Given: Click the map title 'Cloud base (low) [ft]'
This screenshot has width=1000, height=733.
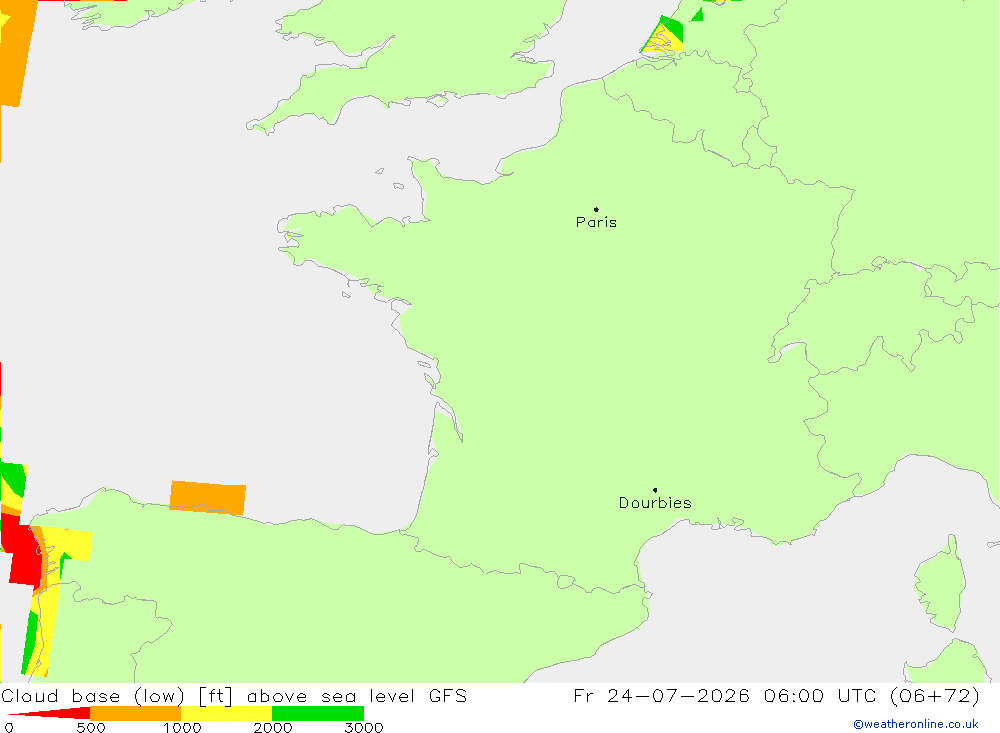Looking at the screenshot, I should [x=117, y=696].
